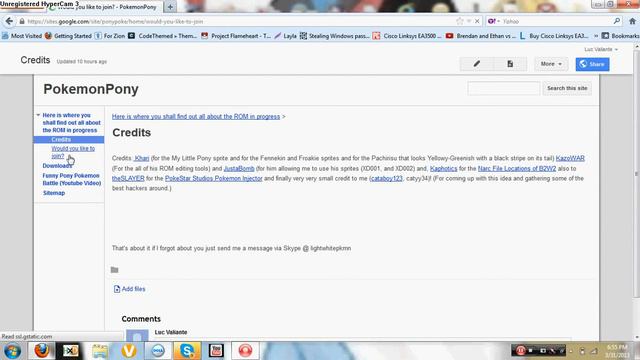Click the bookmark star in the address bar
This screenshot has width=640, height=360.
460,21
